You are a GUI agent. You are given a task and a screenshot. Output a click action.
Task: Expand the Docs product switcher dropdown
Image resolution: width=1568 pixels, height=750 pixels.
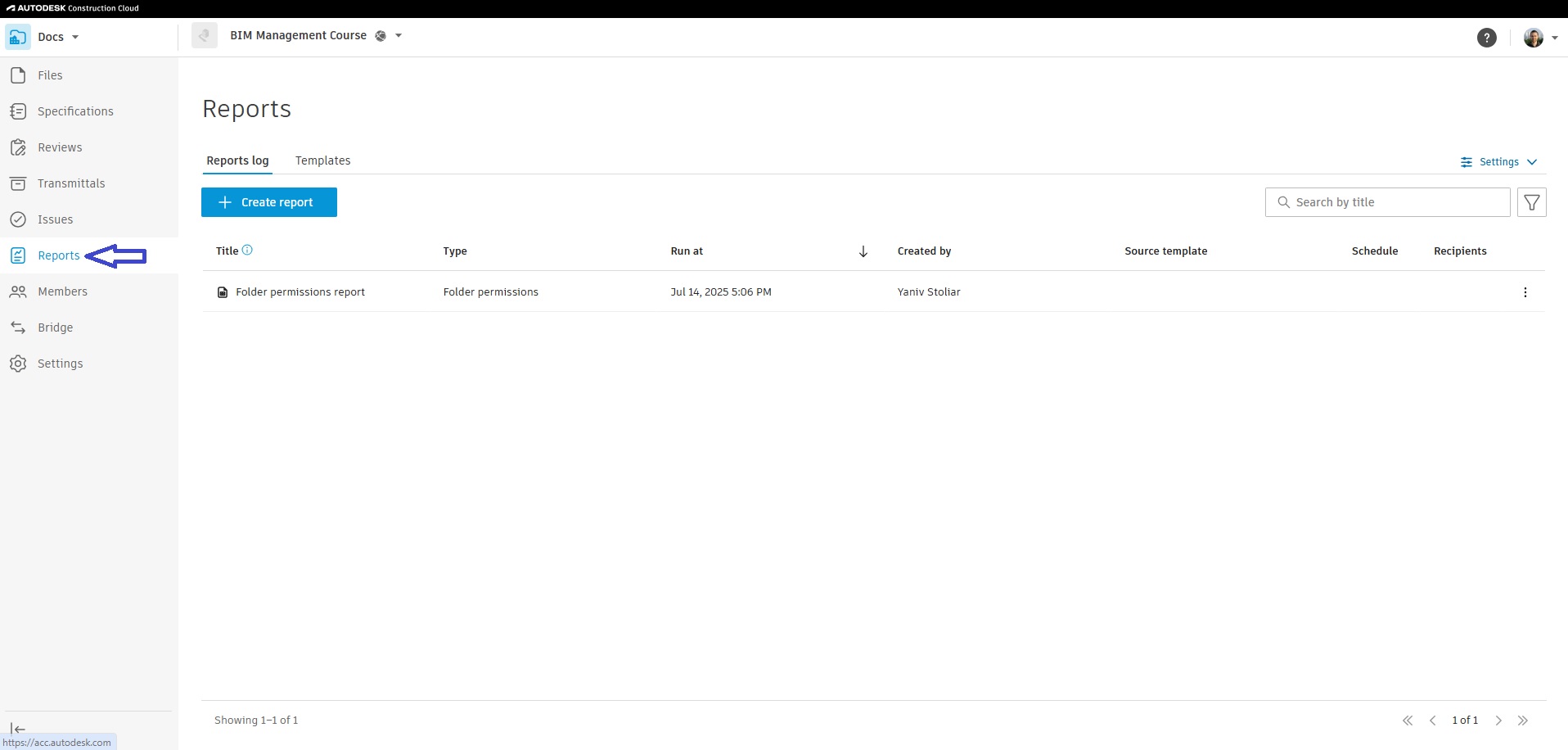75,37
